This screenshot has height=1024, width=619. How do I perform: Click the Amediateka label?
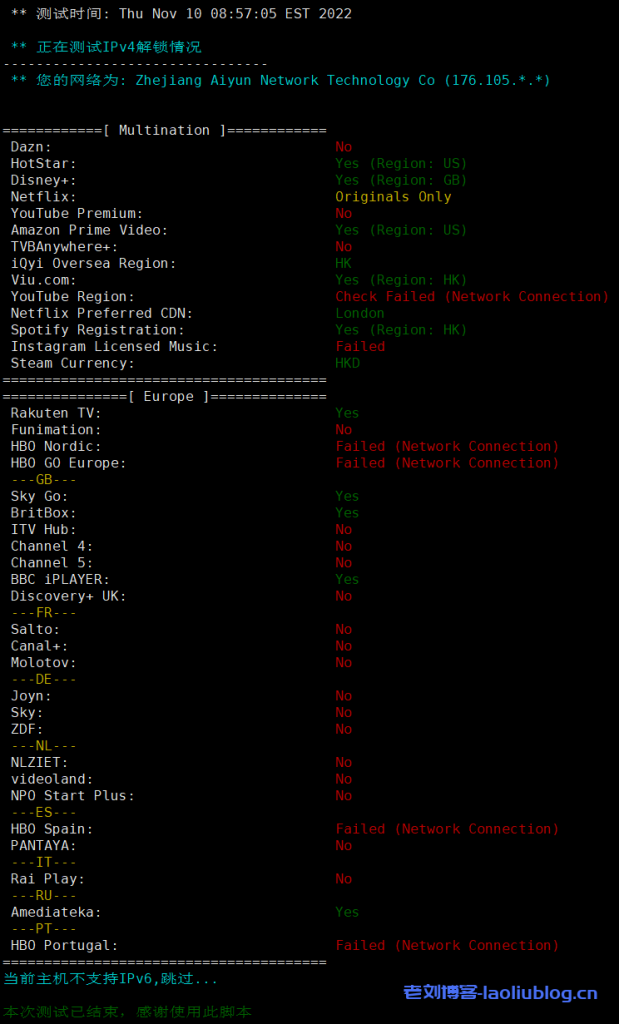pos(56,912)
